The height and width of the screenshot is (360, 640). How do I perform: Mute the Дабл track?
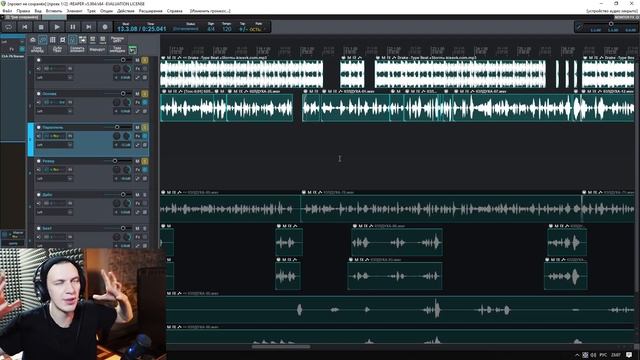pos(138,195)
